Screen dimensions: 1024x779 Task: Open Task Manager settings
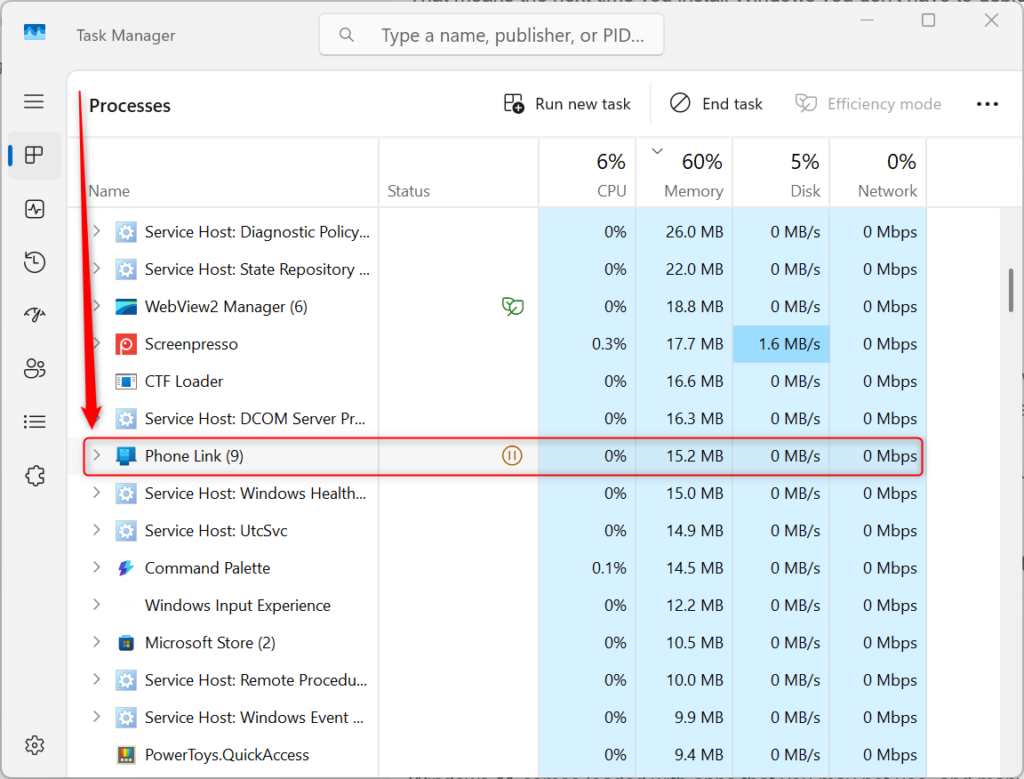[x=34, y=745]
